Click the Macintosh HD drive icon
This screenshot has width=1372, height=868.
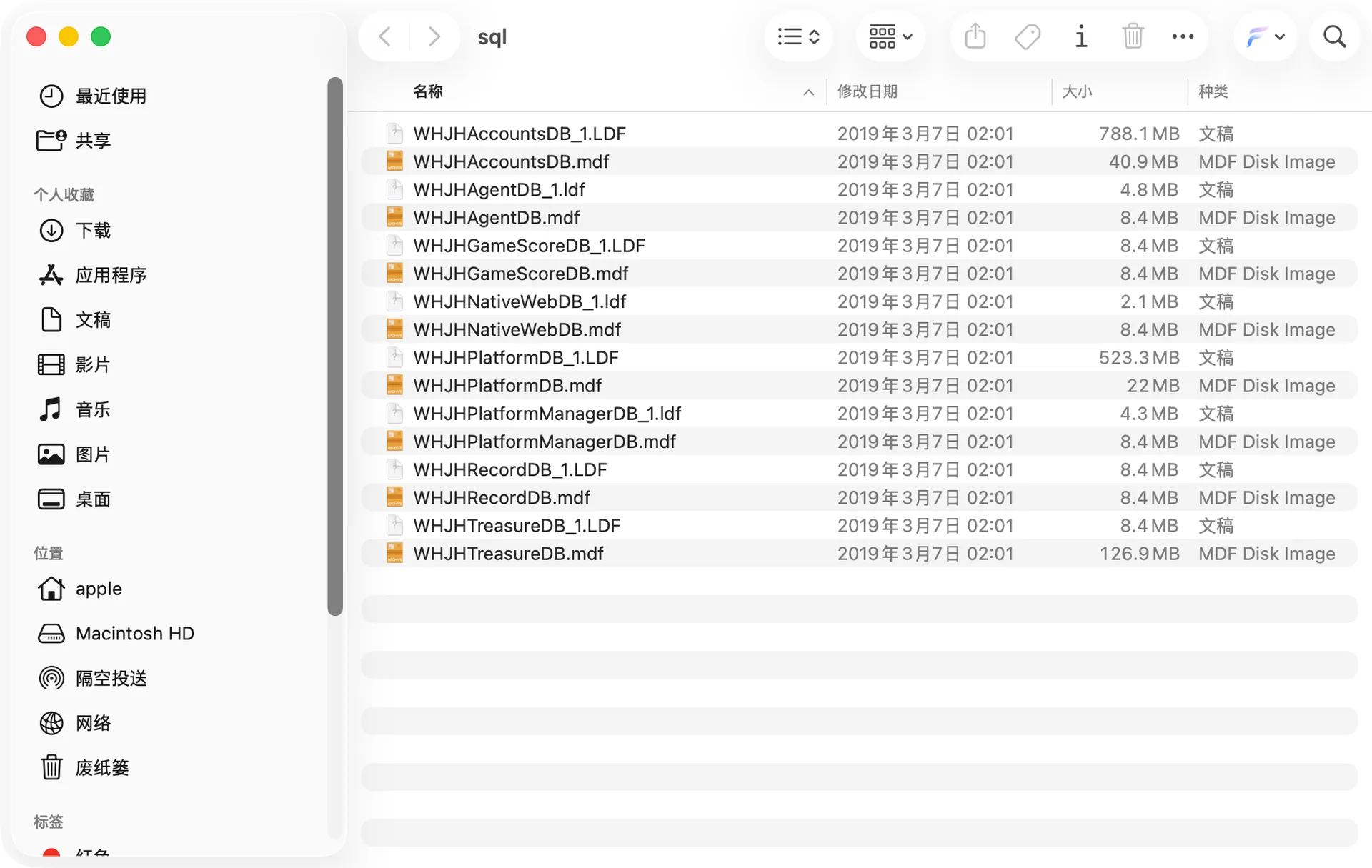point(51,634)
